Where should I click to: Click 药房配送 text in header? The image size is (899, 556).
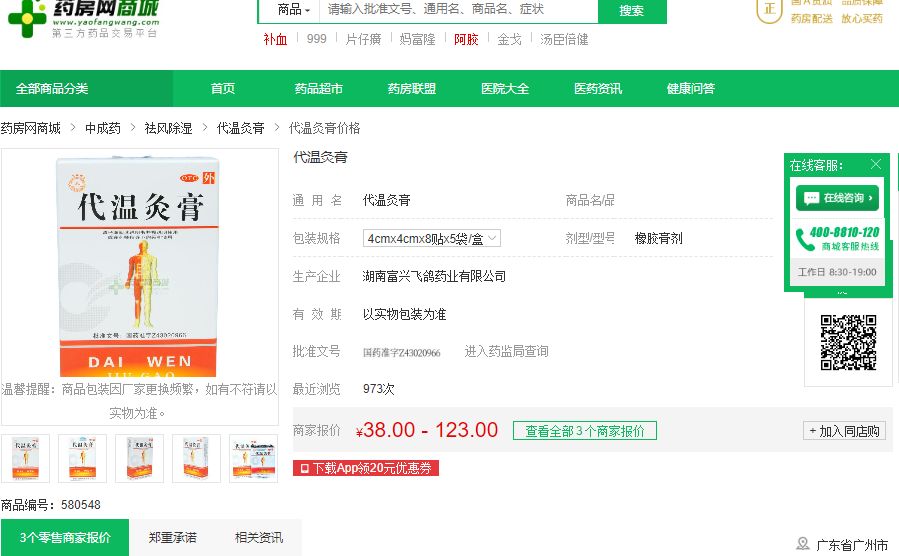[811, 19]
